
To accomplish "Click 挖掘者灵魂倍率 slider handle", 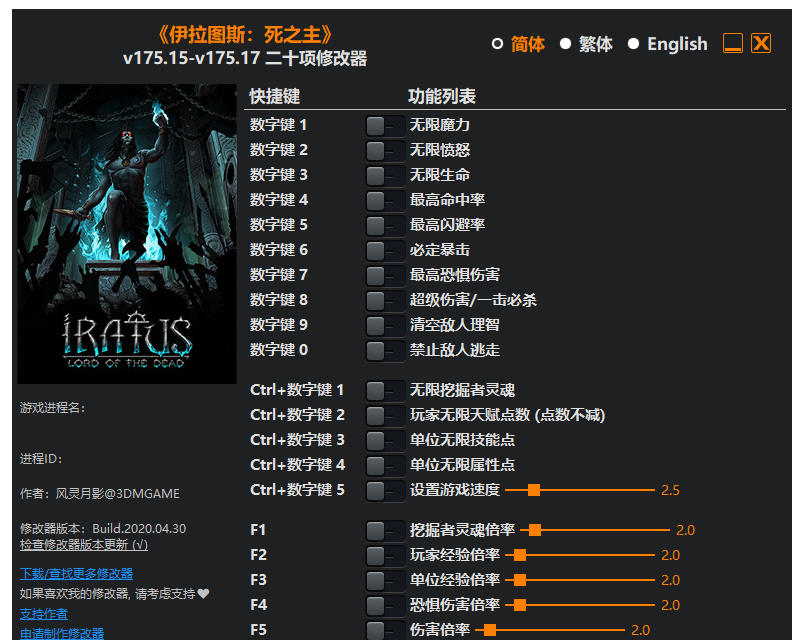I will (x=535, y=530).
